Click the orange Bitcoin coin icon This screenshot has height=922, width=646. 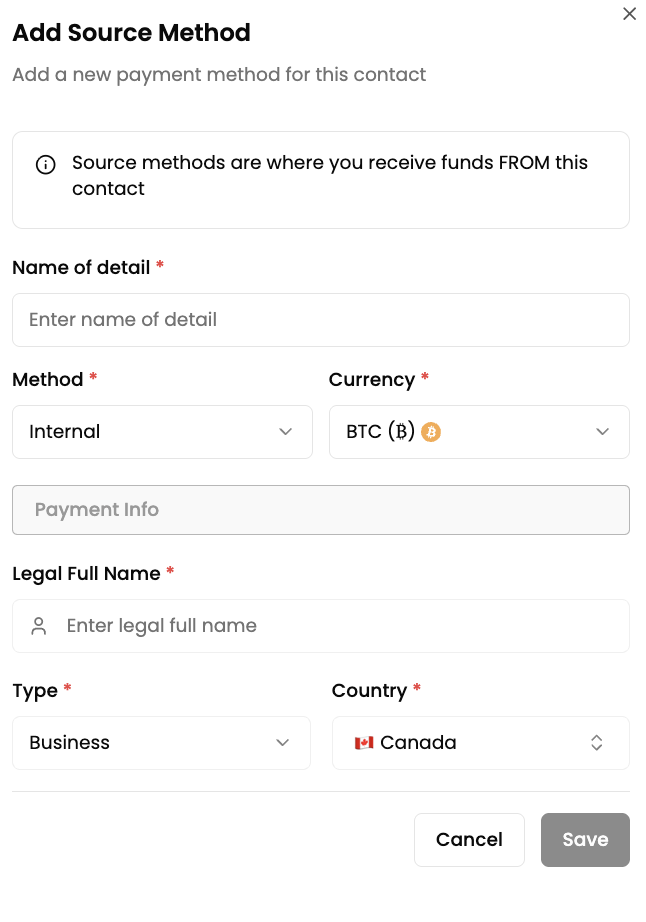tap(431, 432)
